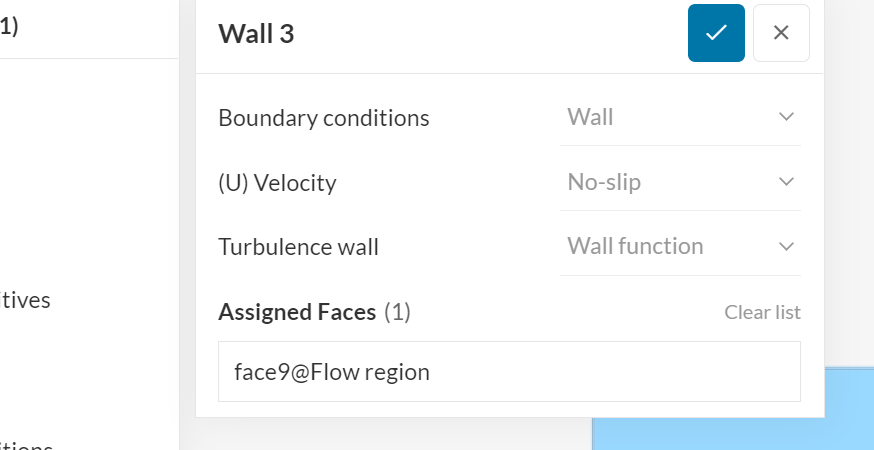Click the Boundary conditions label
This screenshot has height=450, width=874.
(x=324, y=118)
